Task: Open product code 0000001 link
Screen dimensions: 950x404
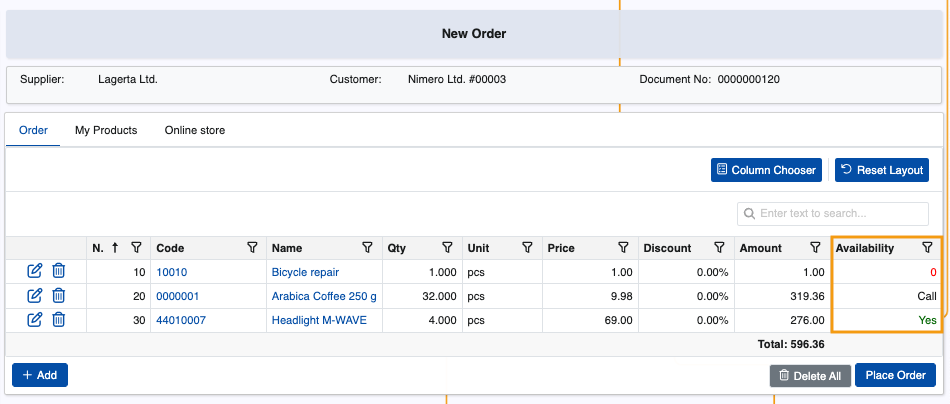Action: coord(178,296)
